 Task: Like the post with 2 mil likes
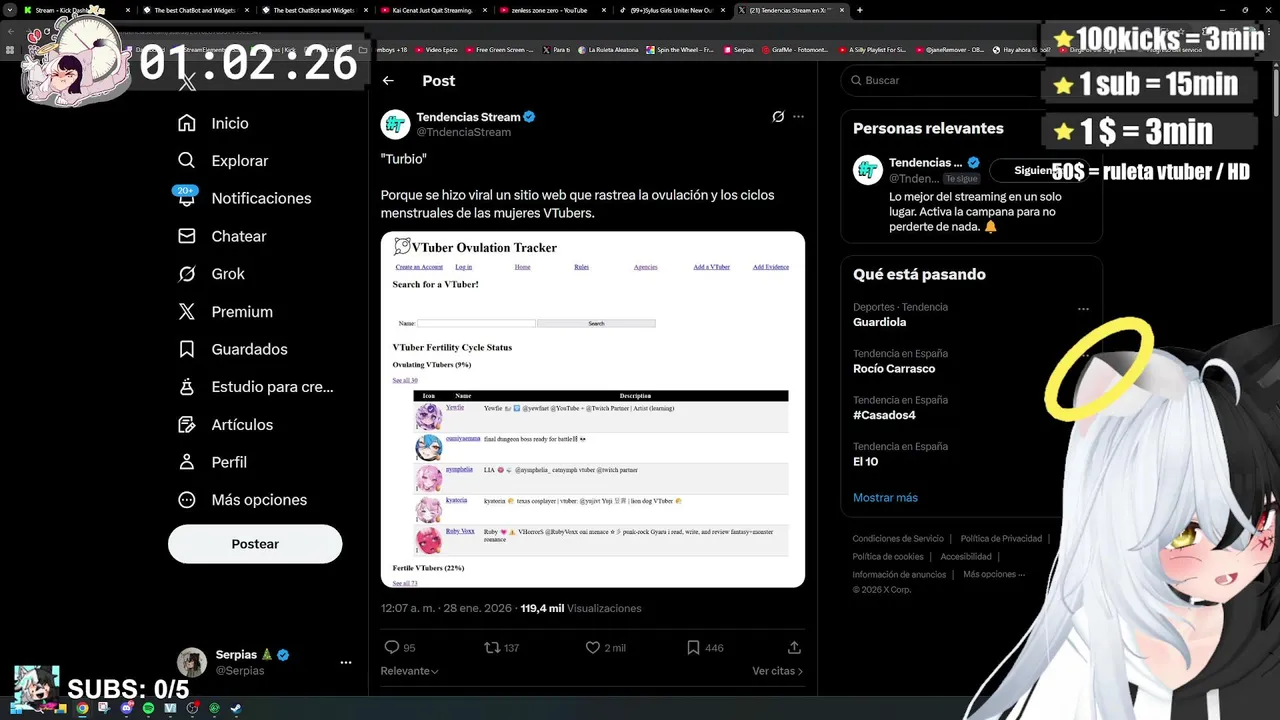point(606,648)
